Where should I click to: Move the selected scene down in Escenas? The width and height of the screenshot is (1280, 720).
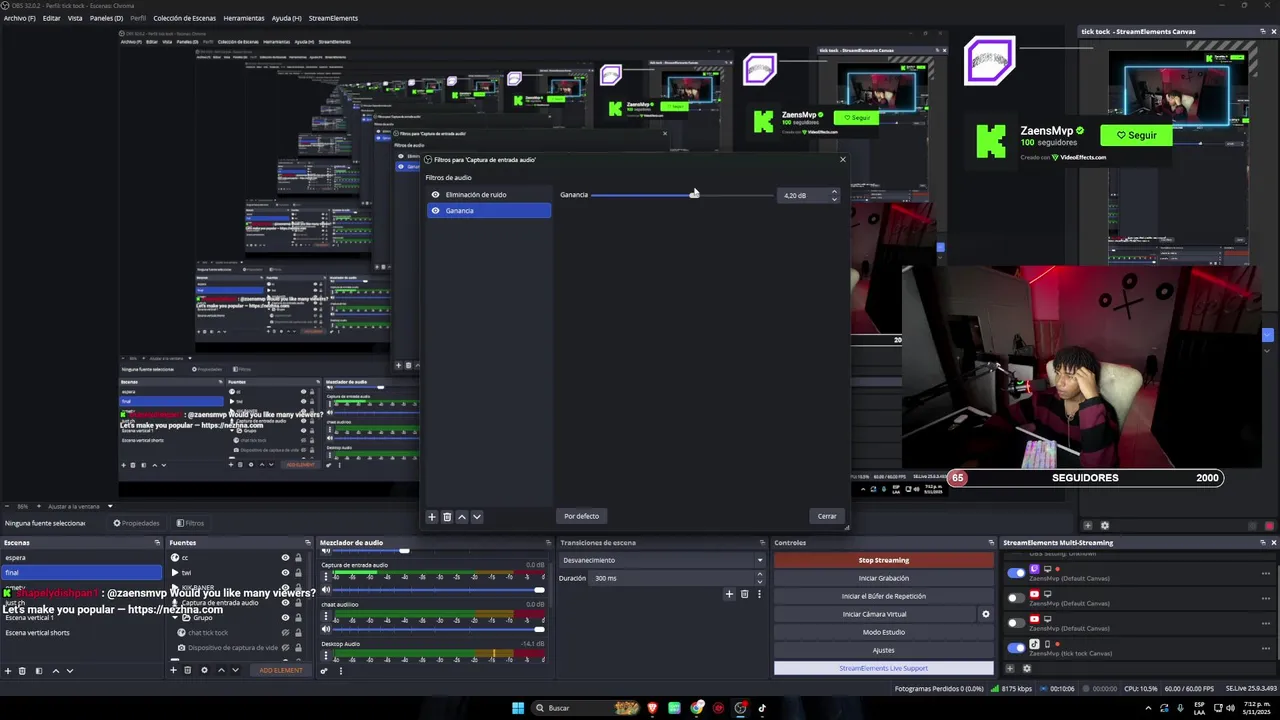(70, 670)
